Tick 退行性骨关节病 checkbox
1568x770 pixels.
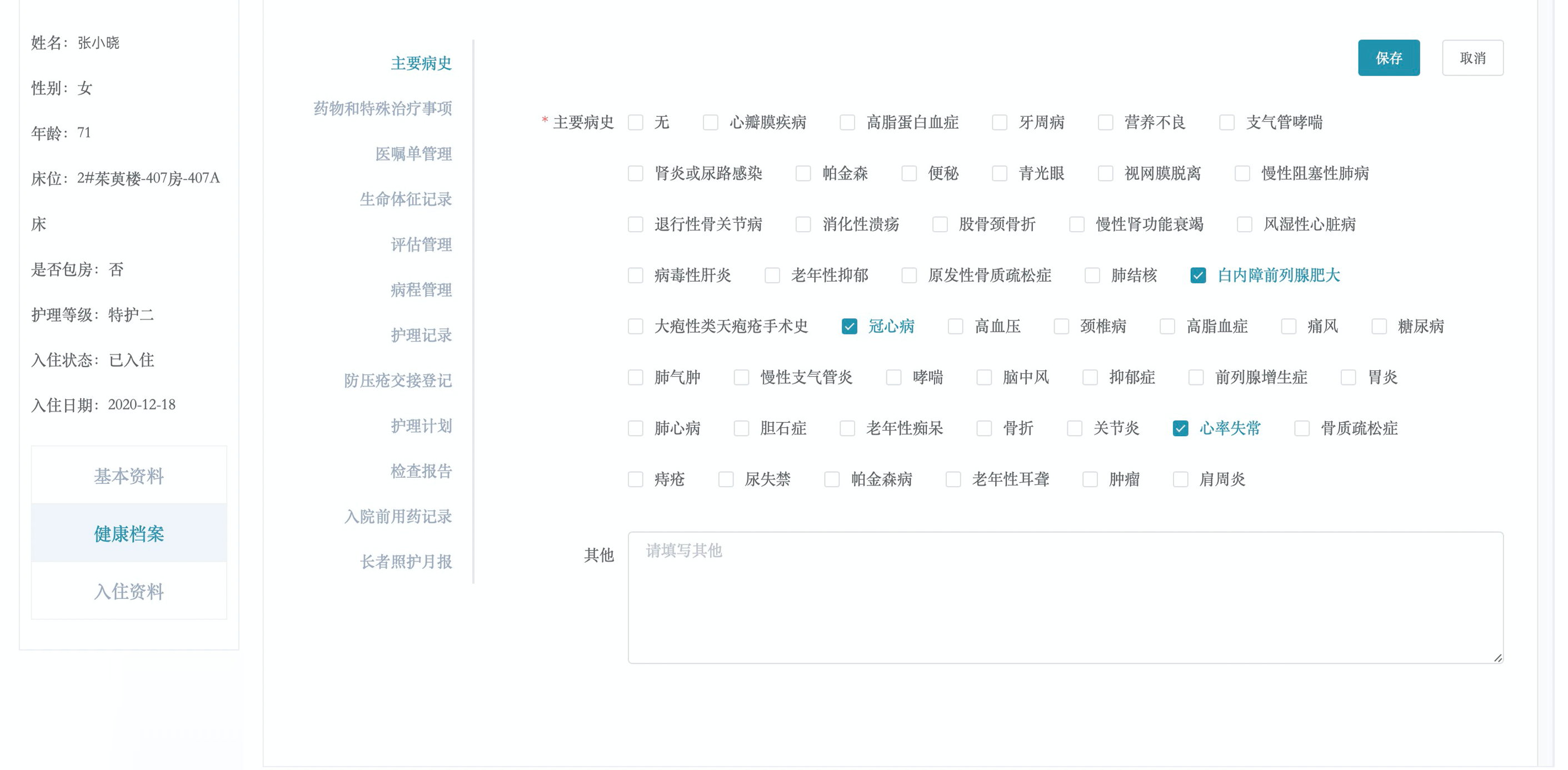[x=636, y=224]
